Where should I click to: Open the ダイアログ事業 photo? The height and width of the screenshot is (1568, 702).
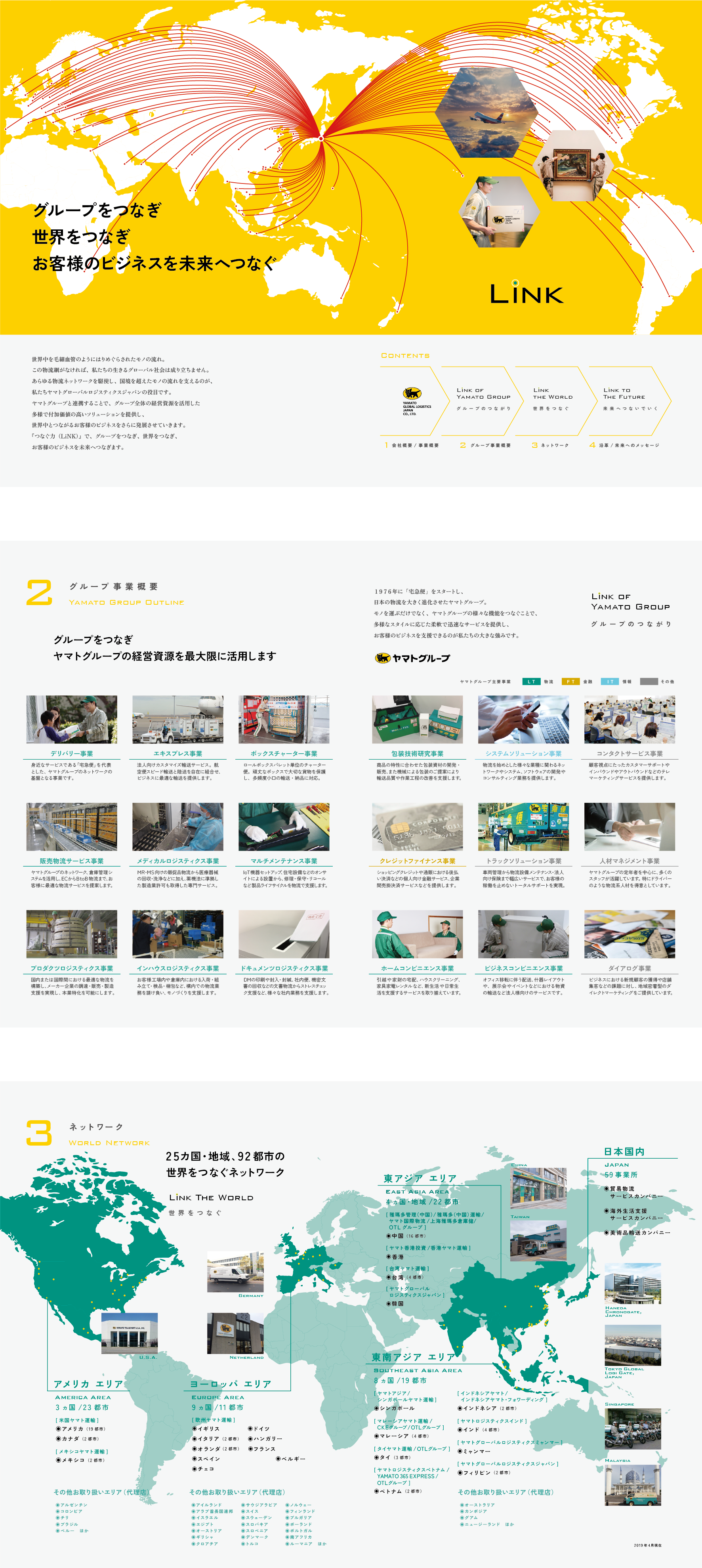click(x=630, y=934)
